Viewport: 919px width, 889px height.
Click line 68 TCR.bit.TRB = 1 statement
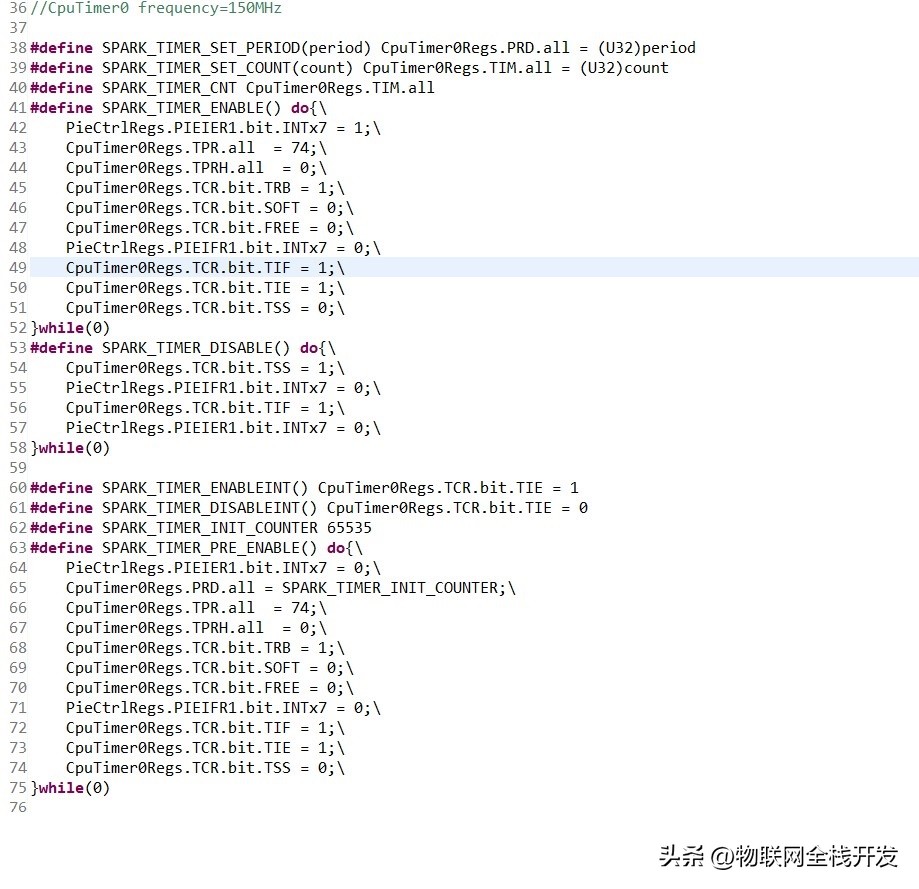coord(205,648)
